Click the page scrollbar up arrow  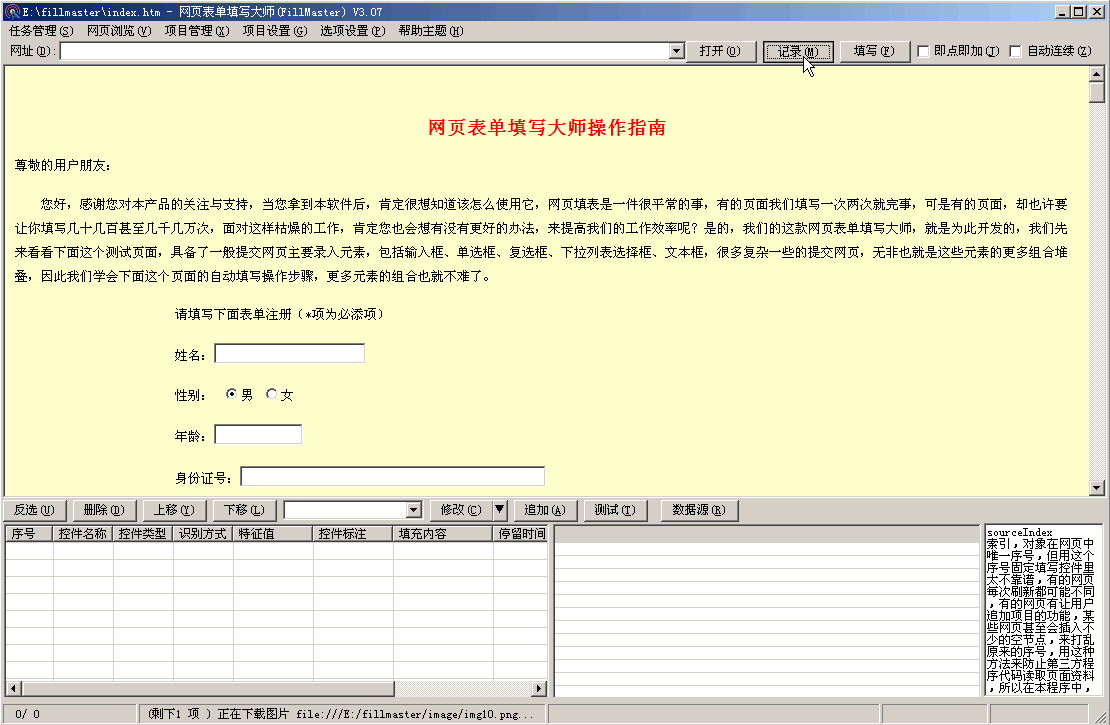tap(1097, 74)
